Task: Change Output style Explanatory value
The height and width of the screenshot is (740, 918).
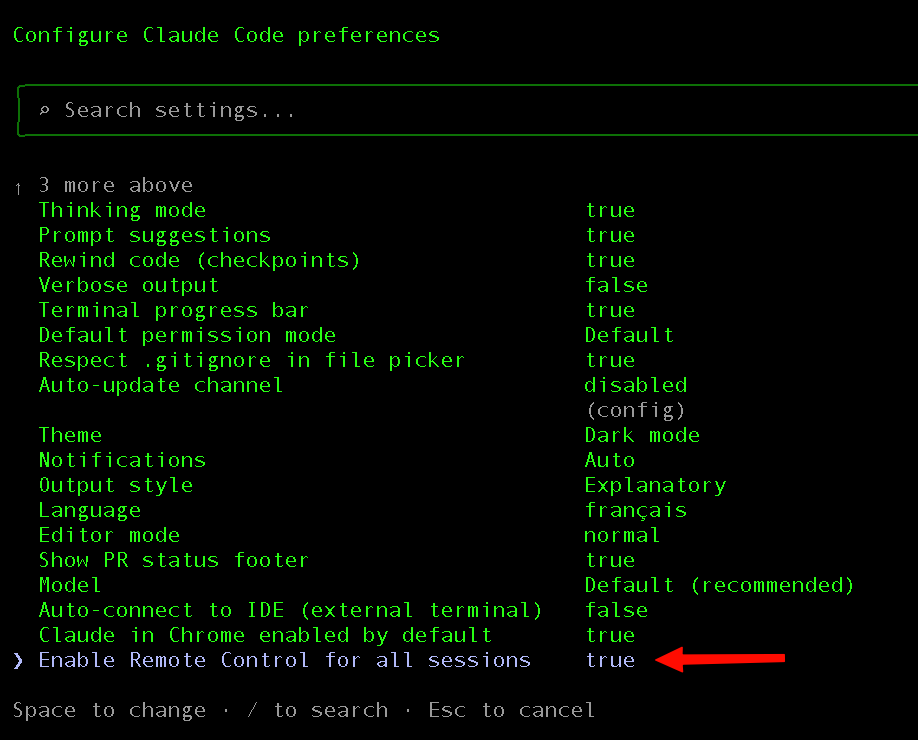Action: (x=655, y=485)
